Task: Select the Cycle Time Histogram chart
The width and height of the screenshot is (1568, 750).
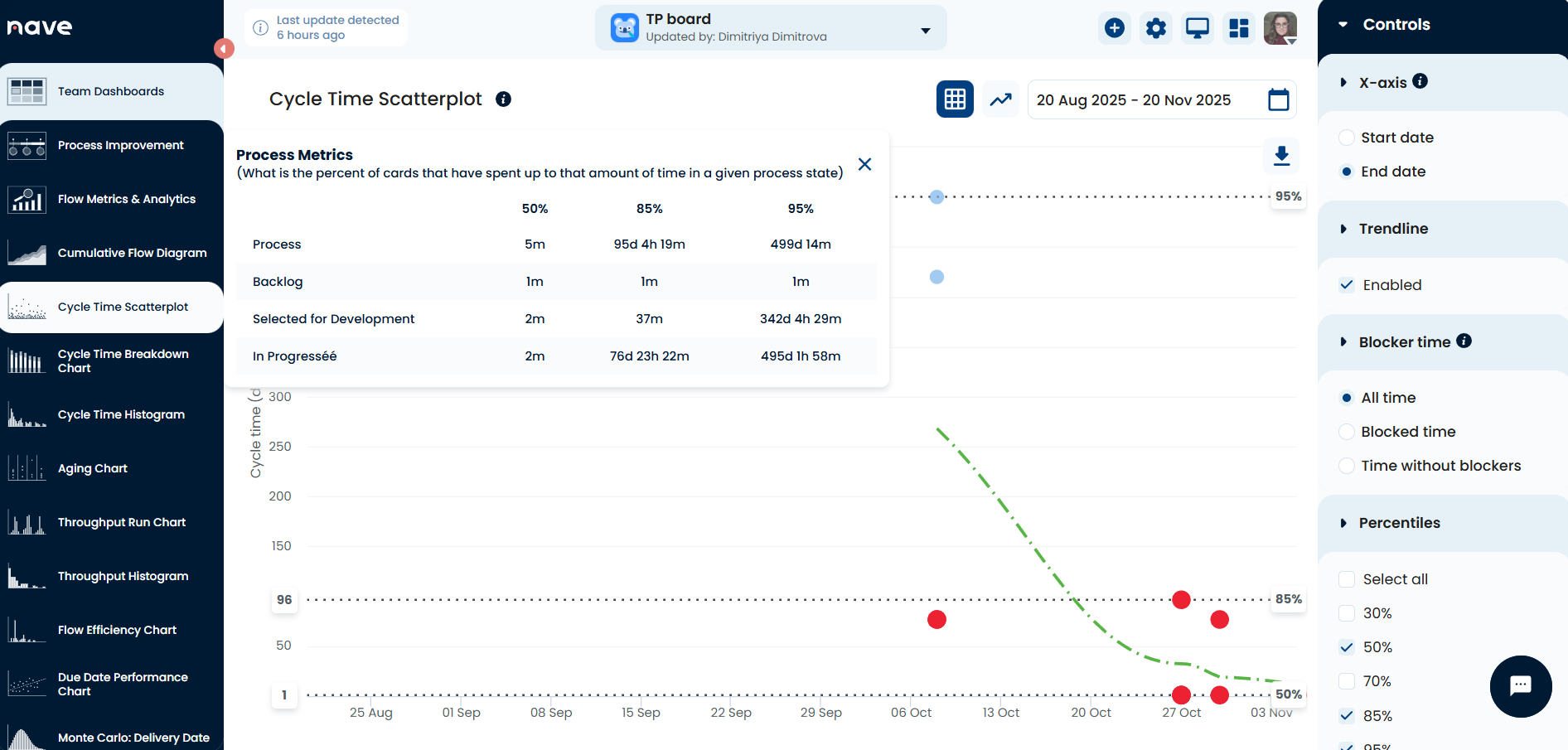Action: tap(121, 414)
